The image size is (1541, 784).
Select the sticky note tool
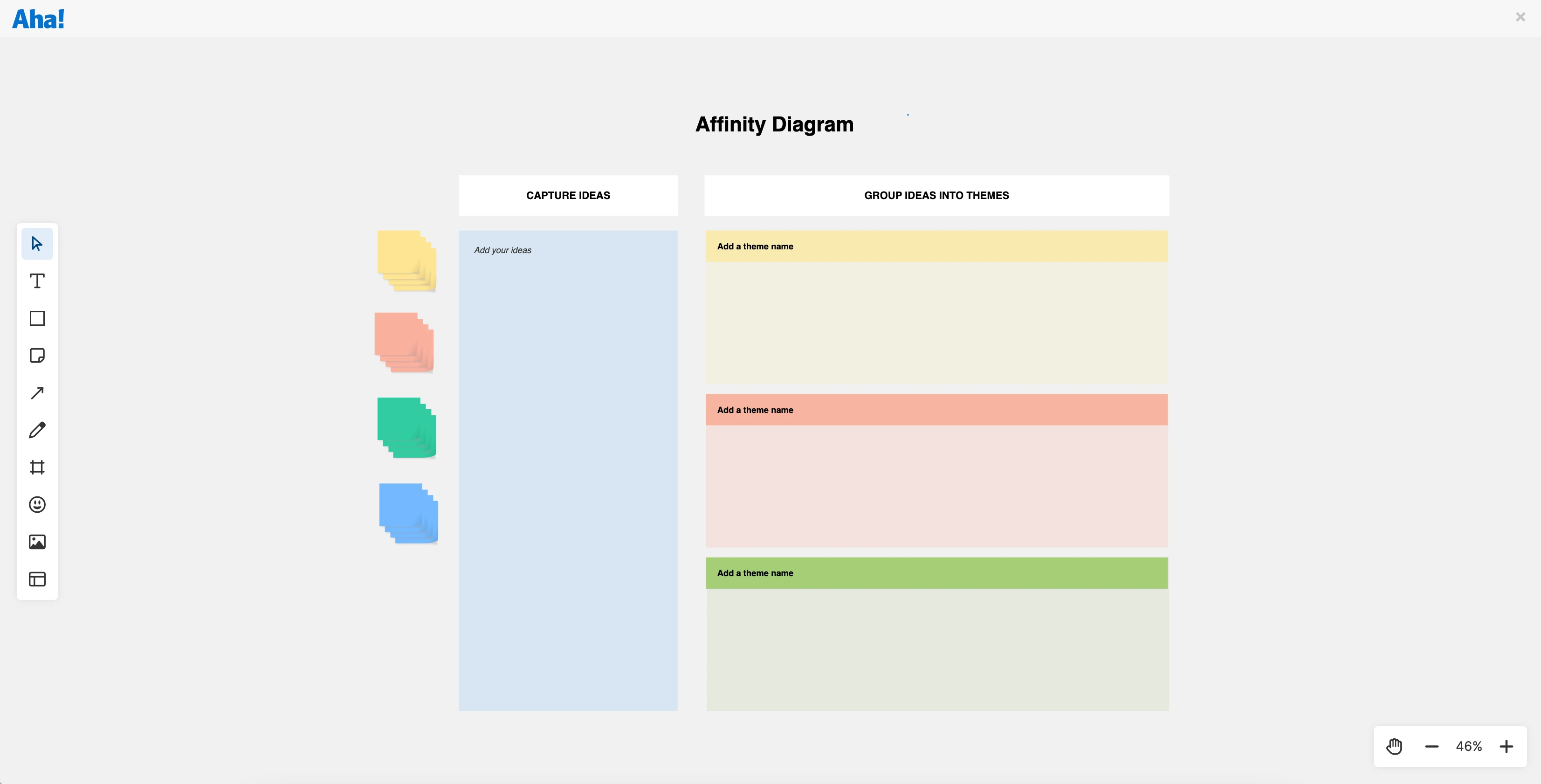coord(37,356)
